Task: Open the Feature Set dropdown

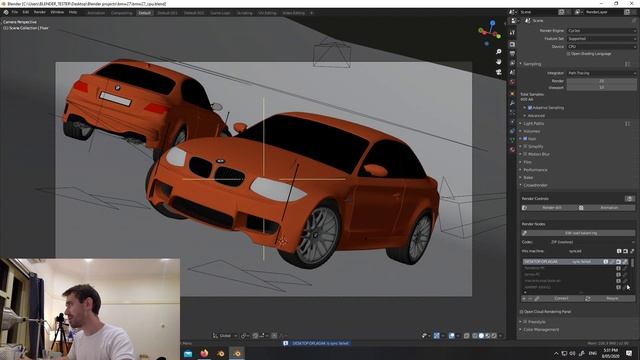Action: pos(601,39)
